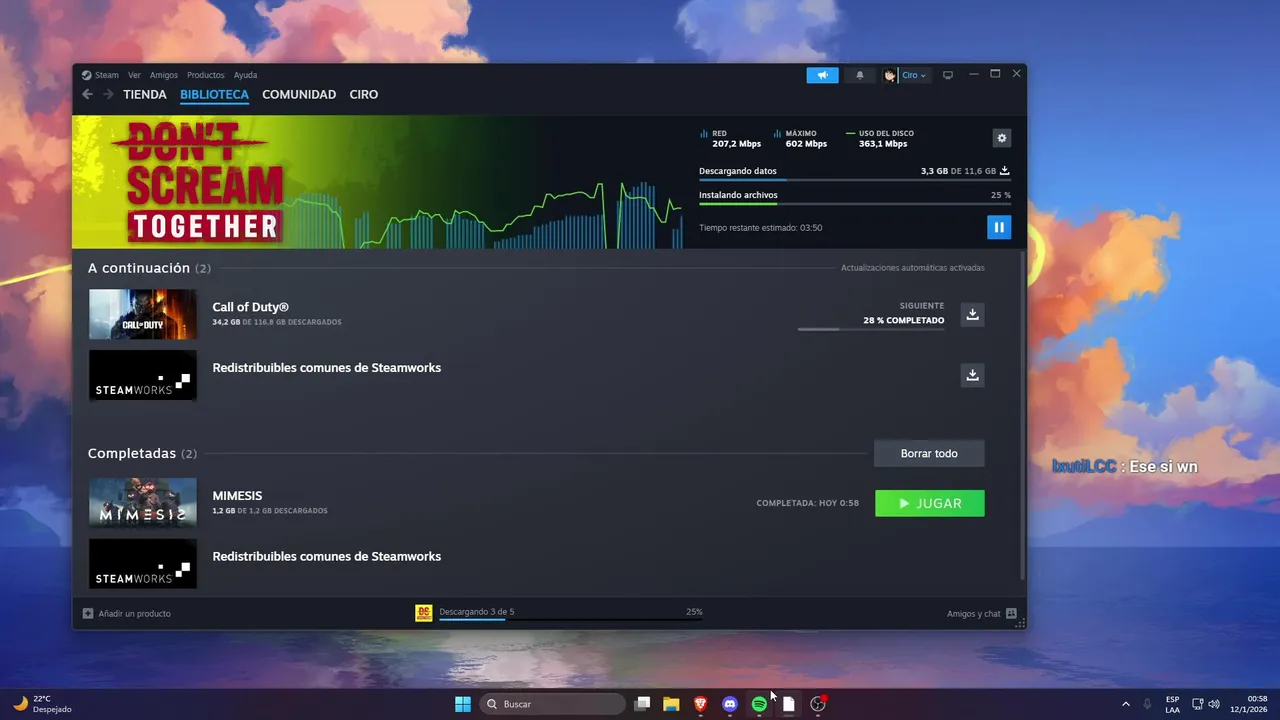This screenshot has width=1280, height=720.
Task: Download queued Redistribuibles comunes de Steamworks
Action: coord(971,375)
